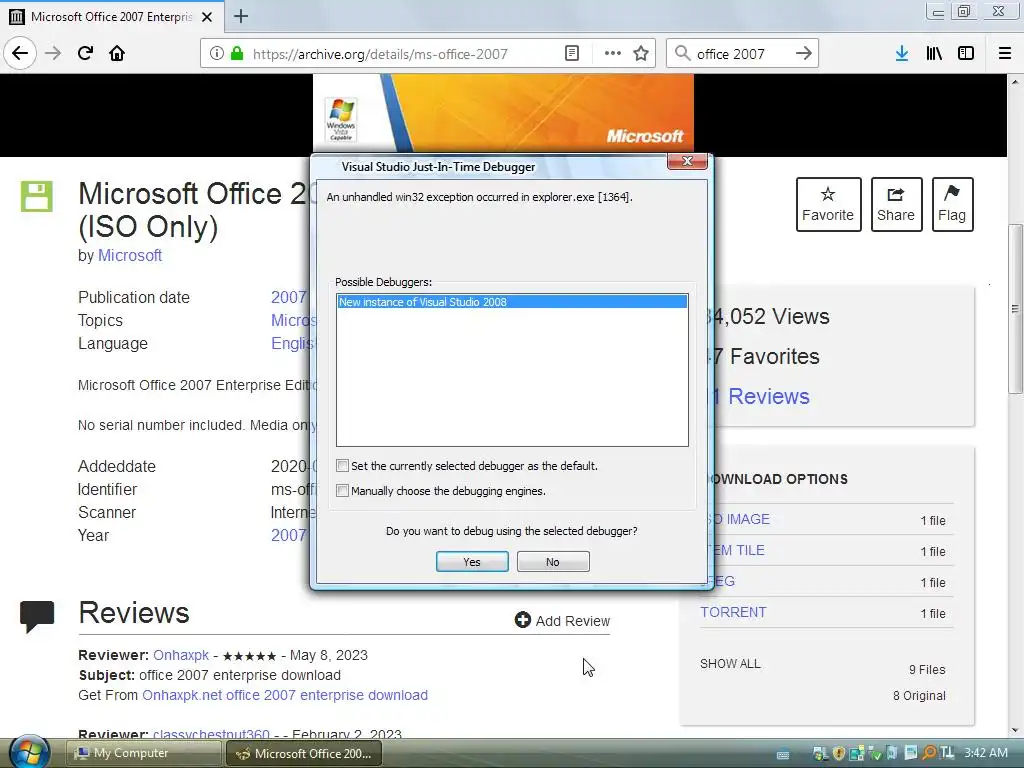Switch to My Computer taskbar button
1024x768 pixels.
[x=143, y=753]
